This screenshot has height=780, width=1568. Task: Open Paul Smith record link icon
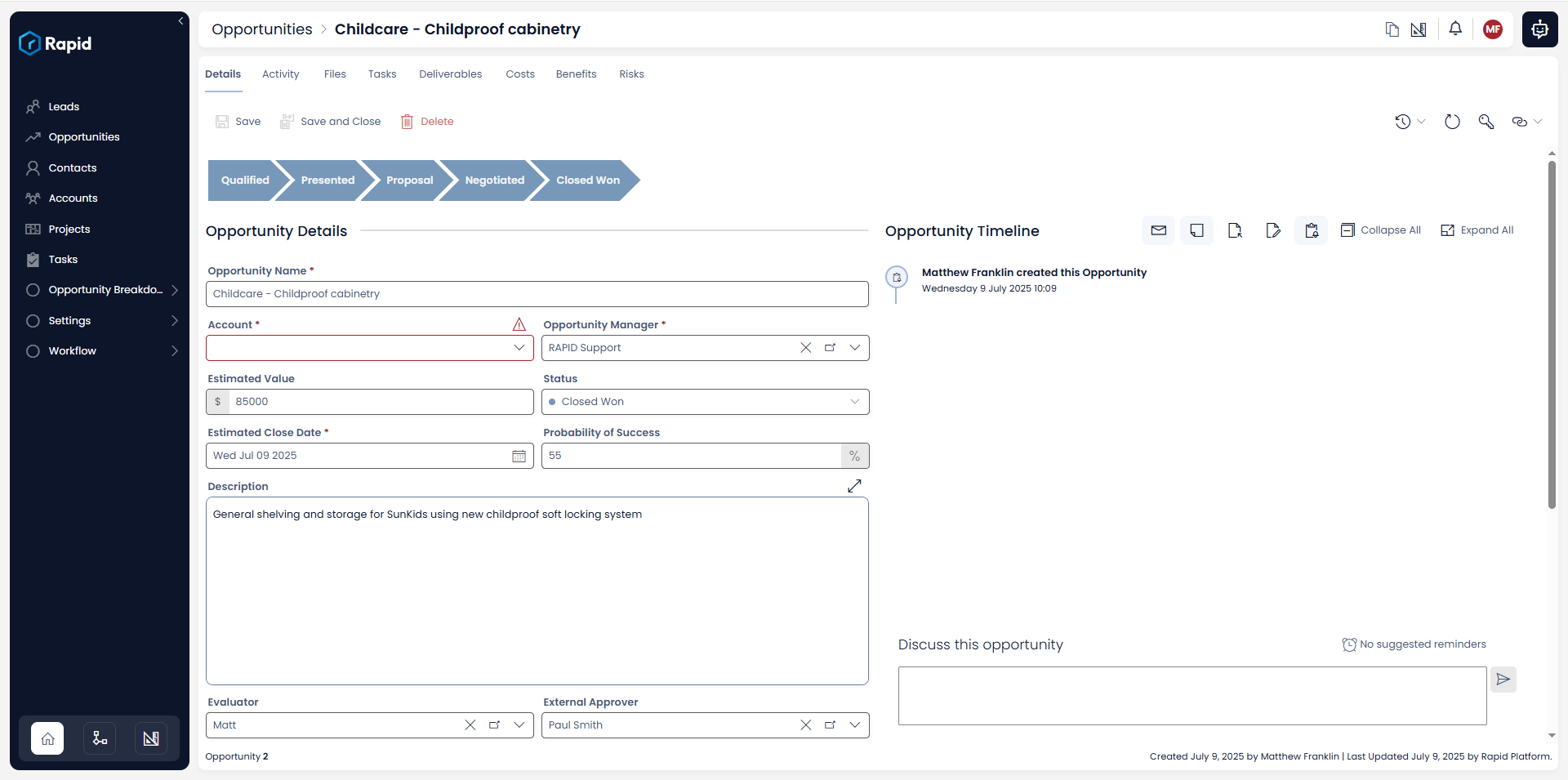(x=830, y=725)
